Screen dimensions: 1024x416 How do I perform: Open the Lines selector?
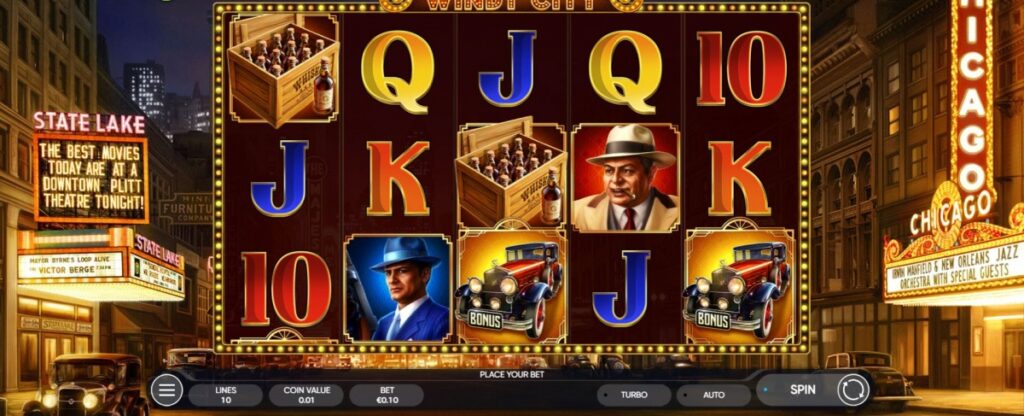[225, 395]
